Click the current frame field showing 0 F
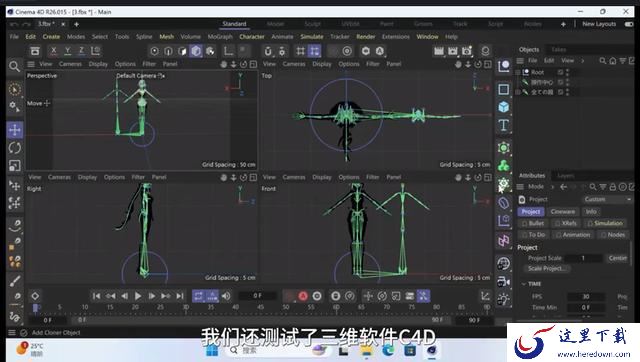Image resolution: width=640 pixels, height=362 pixels. (x=258, y=295)
